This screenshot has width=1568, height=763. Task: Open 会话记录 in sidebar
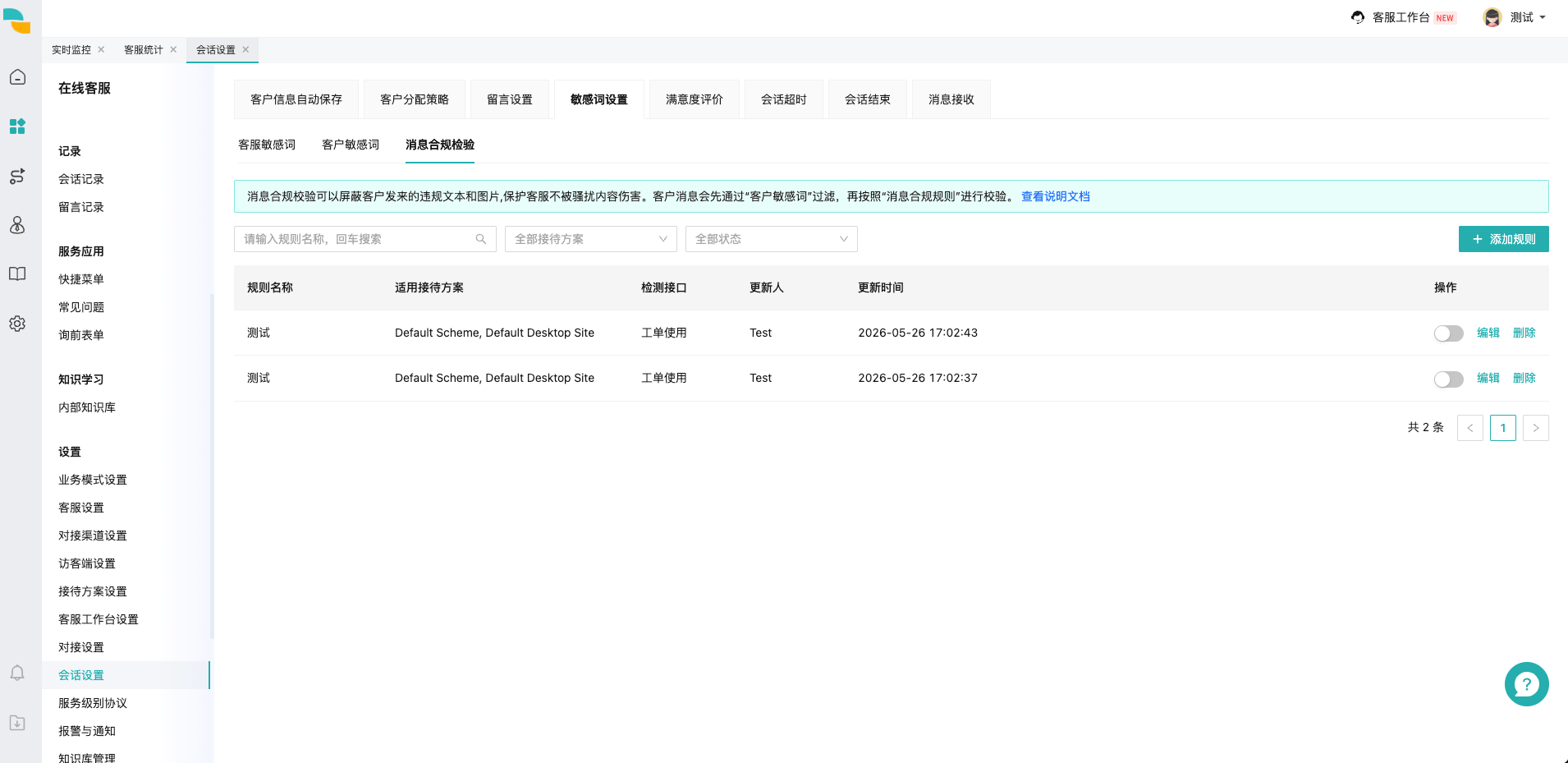pos(81,179)
